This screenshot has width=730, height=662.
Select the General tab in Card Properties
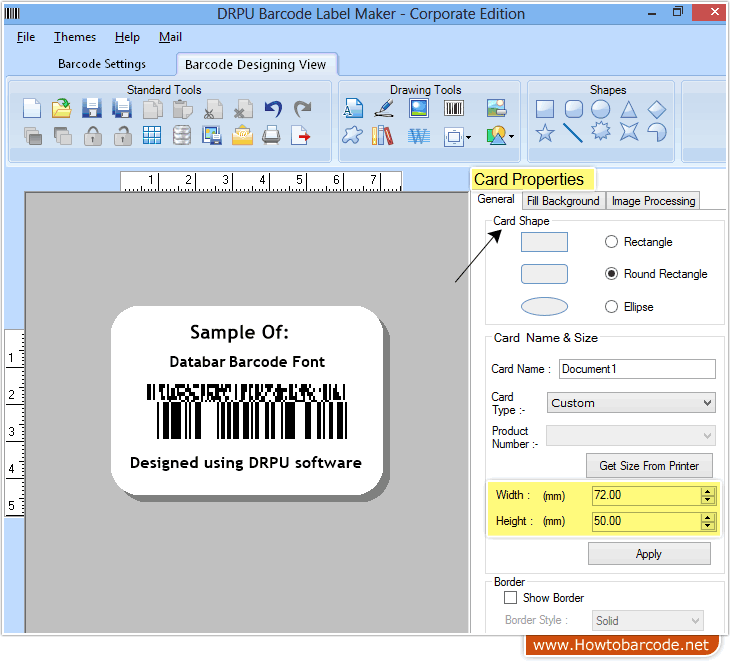coord(496,199)
